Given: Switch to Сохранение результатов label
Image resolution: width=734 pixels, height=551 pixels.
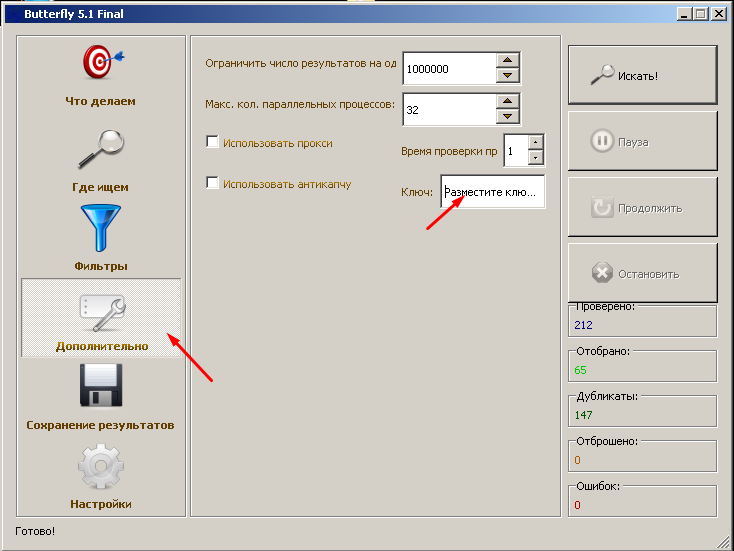Looking at the screenshot, I should click(x=100, y=425).
